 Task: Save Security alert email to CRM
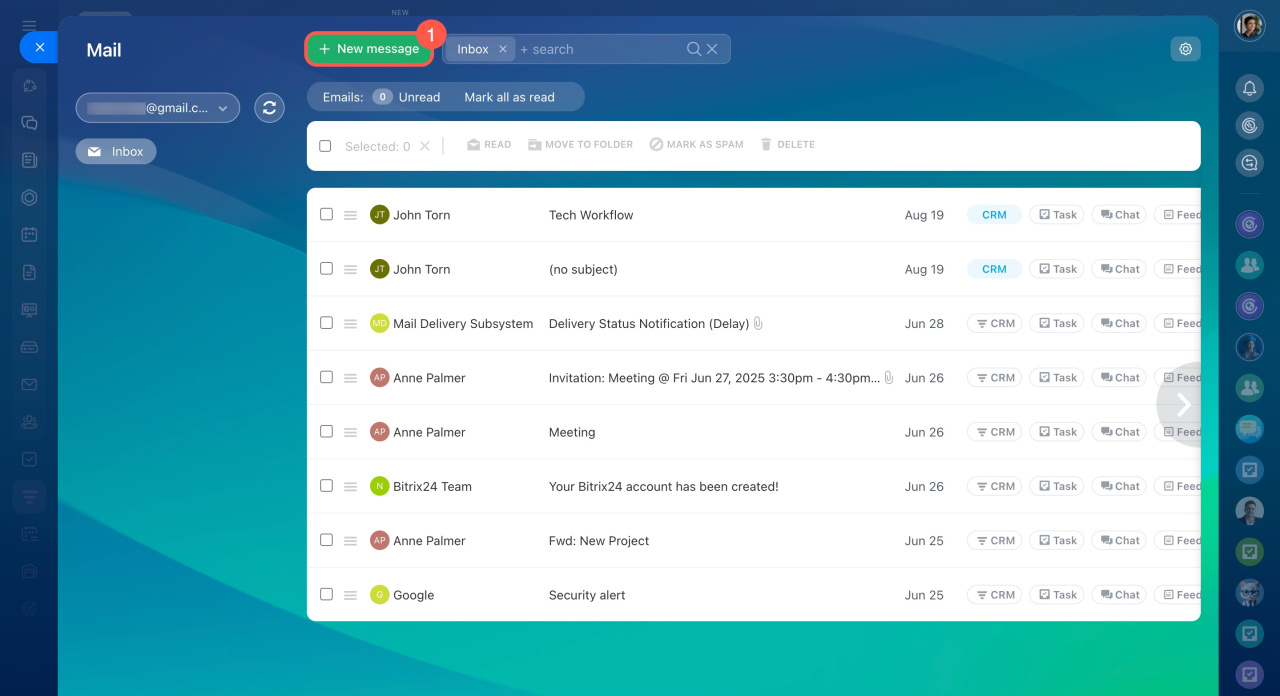[x=994, y=595]
